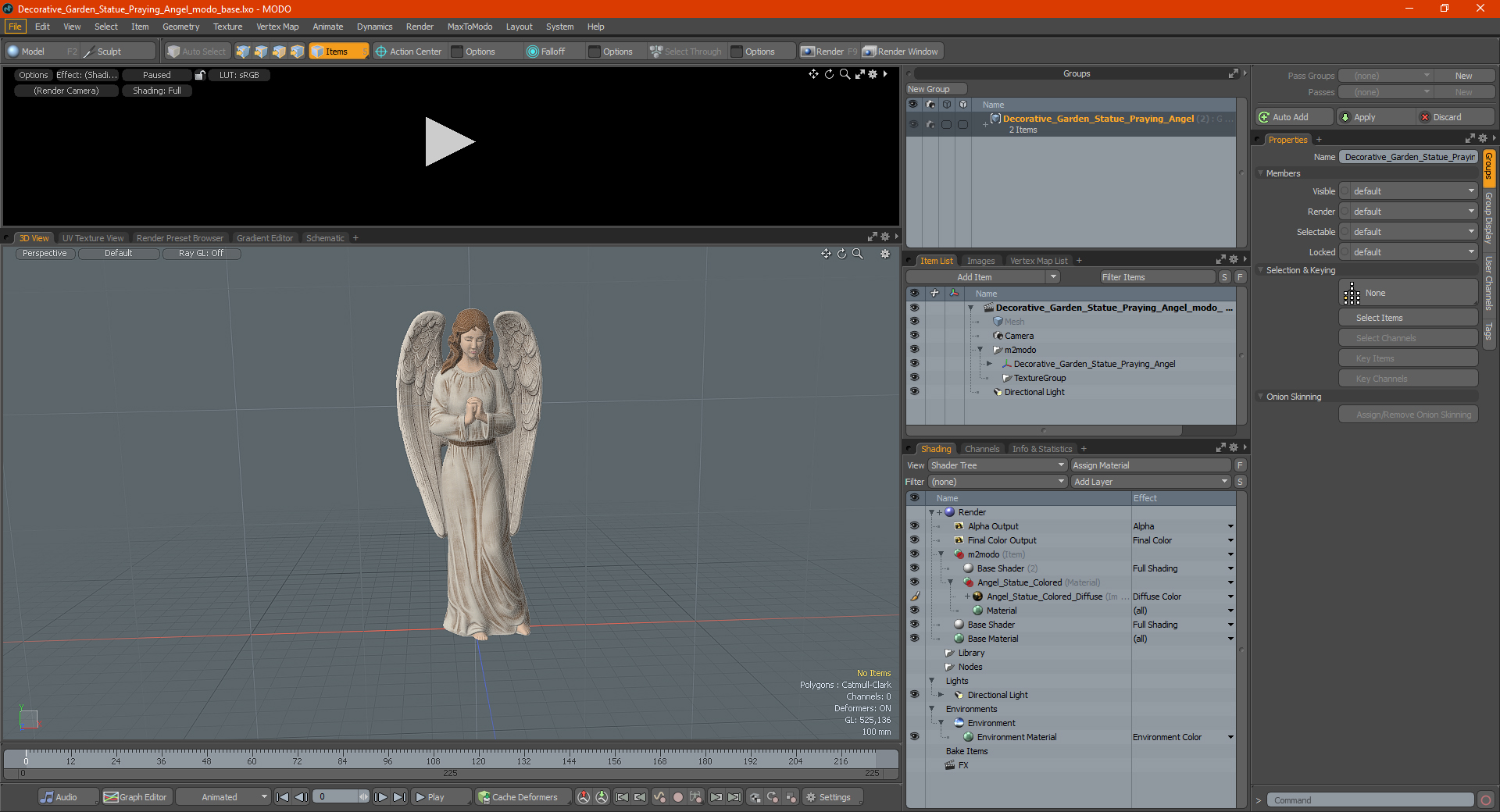
Task: Click the New Group button
Action: [936, 89]
